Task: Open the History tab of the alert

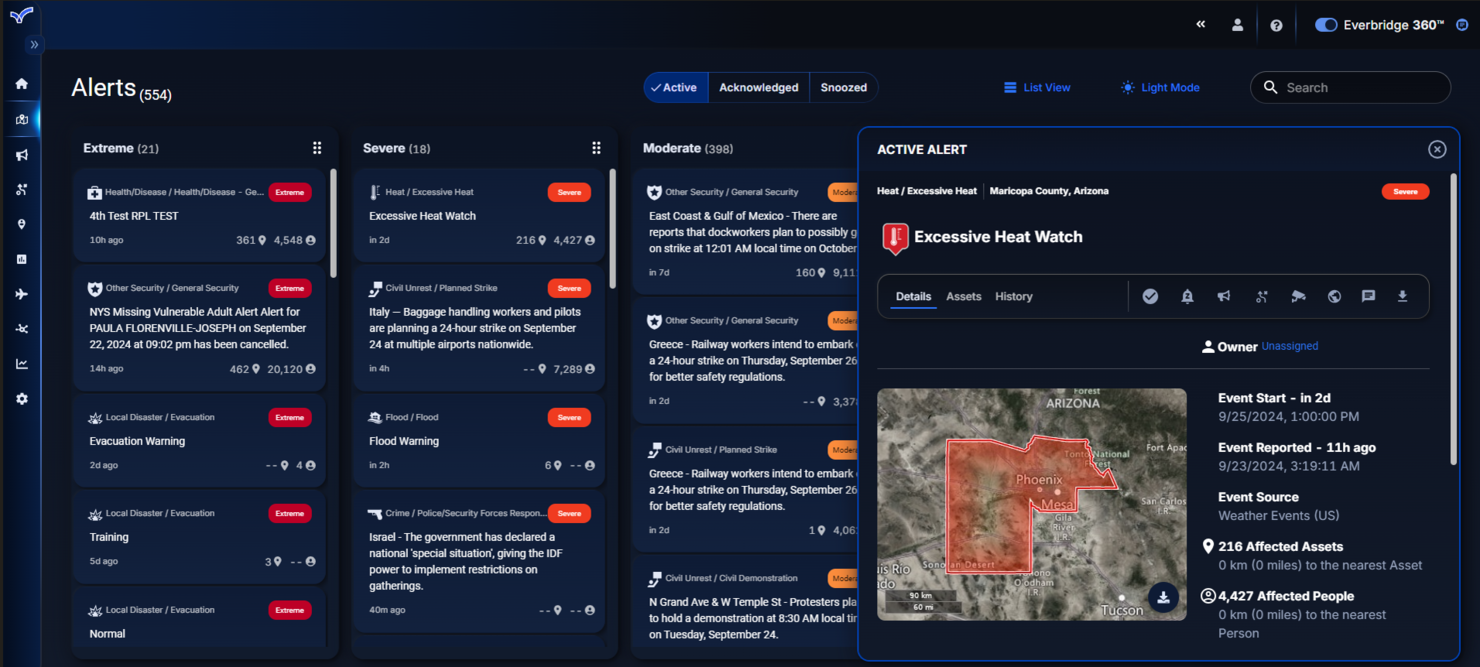Action: click(1013, 296)
